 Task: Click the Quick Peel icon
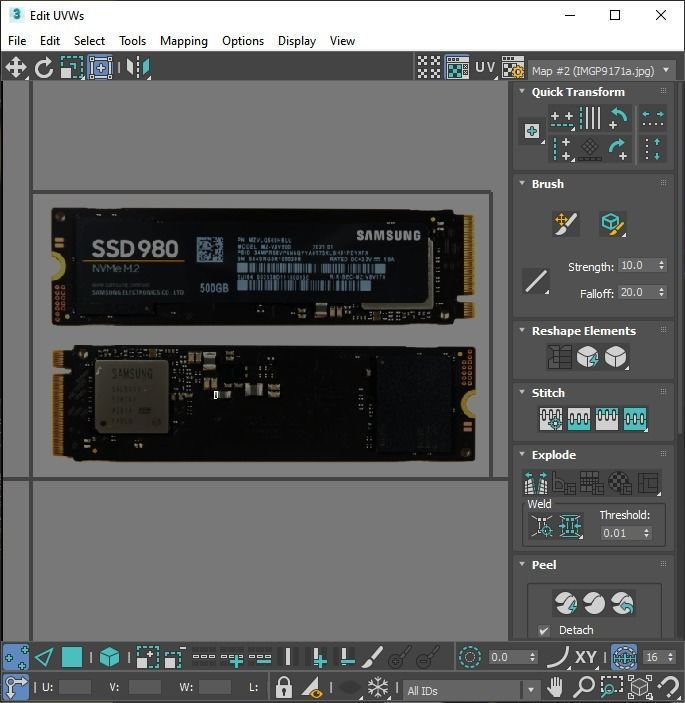click(565, 603)
